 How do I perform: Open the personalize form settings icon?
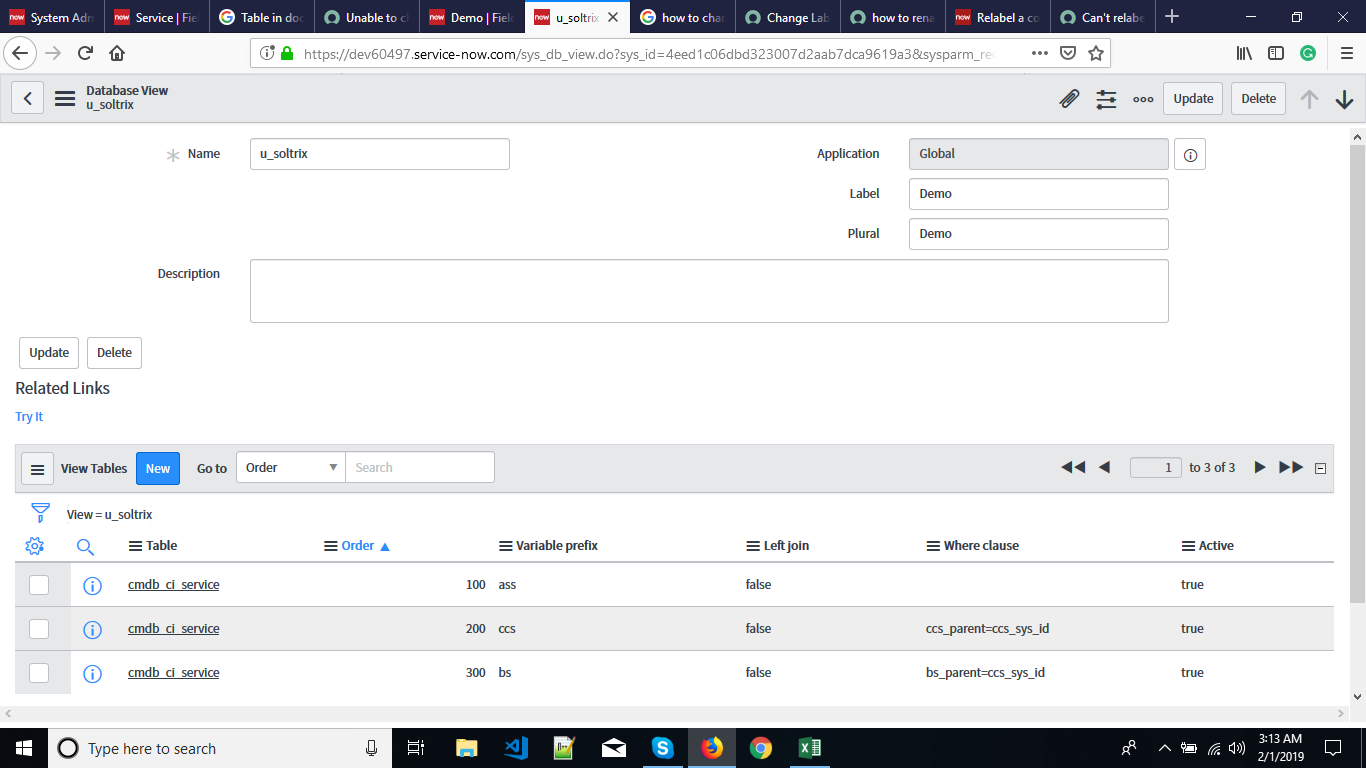1106,98
